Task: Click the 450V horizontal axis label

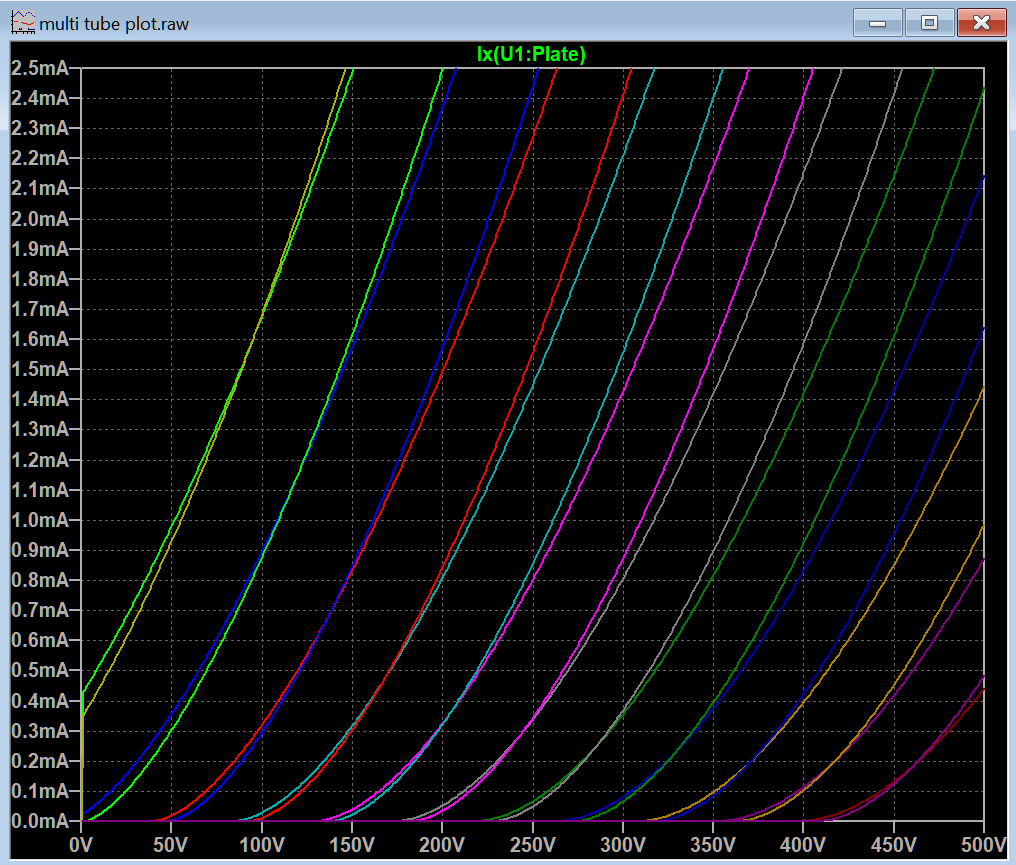Action: [894, 845]
